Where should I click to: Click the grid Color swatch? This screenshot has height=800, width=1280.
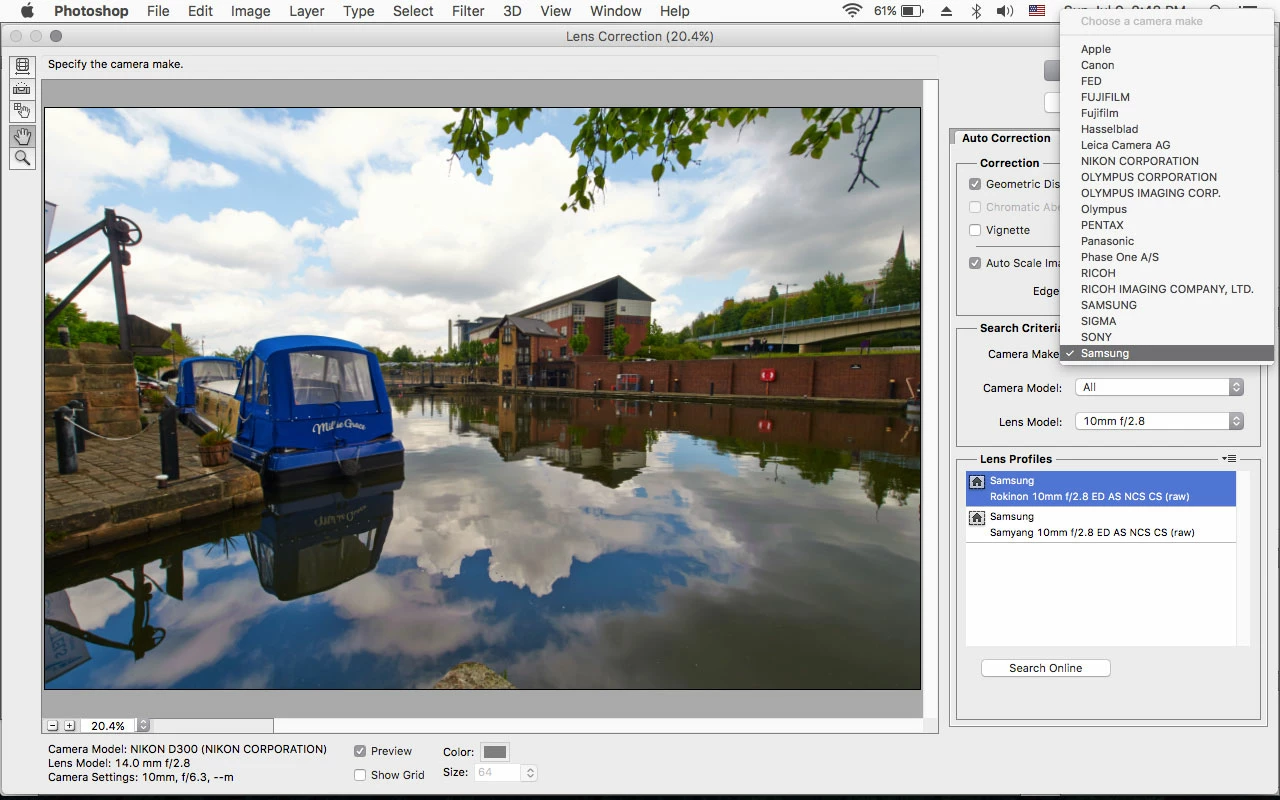coord(495,752)
